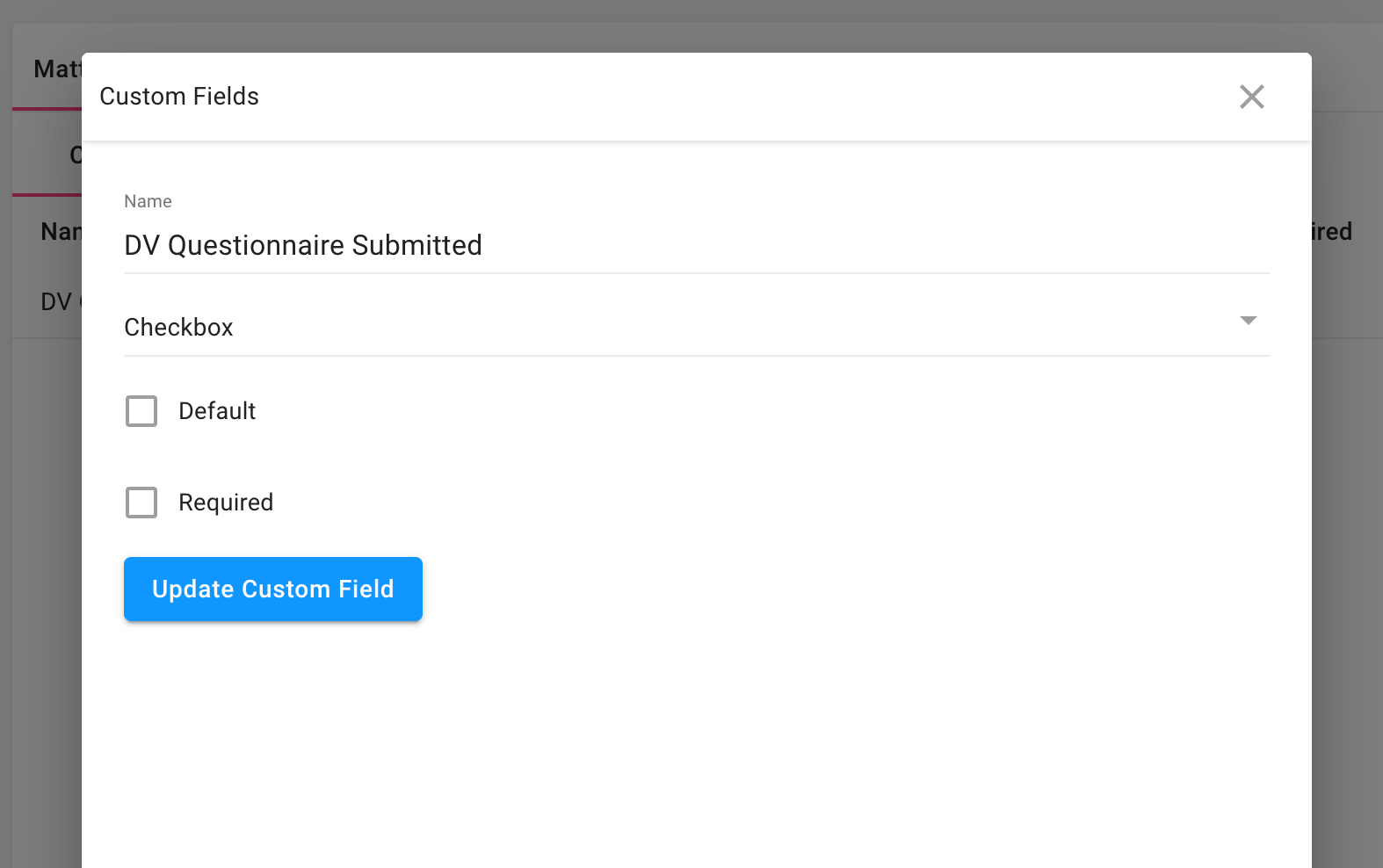
Task: Close the Custom Fields dialog
Action: [x=1251, y=97]
